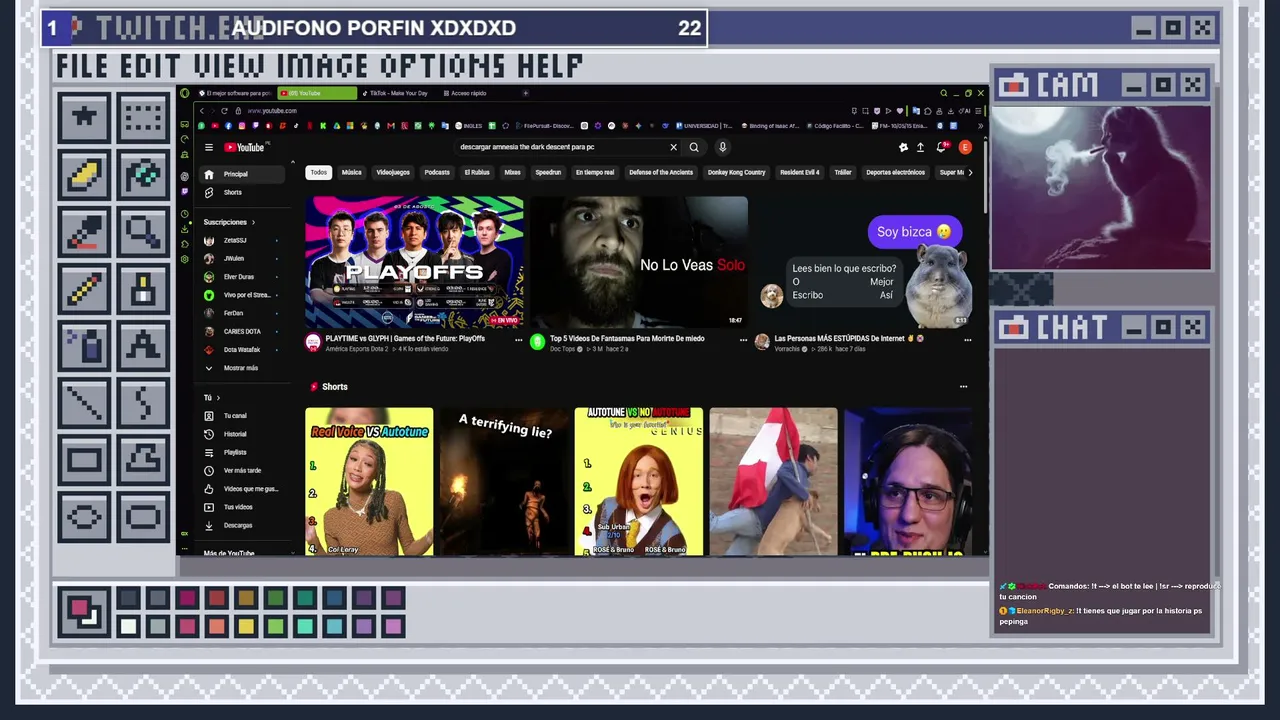Switch to the Acceso rápido browser tab
Image resolution: width=1280 pixels, height=720 pixels.
[469, 93]
